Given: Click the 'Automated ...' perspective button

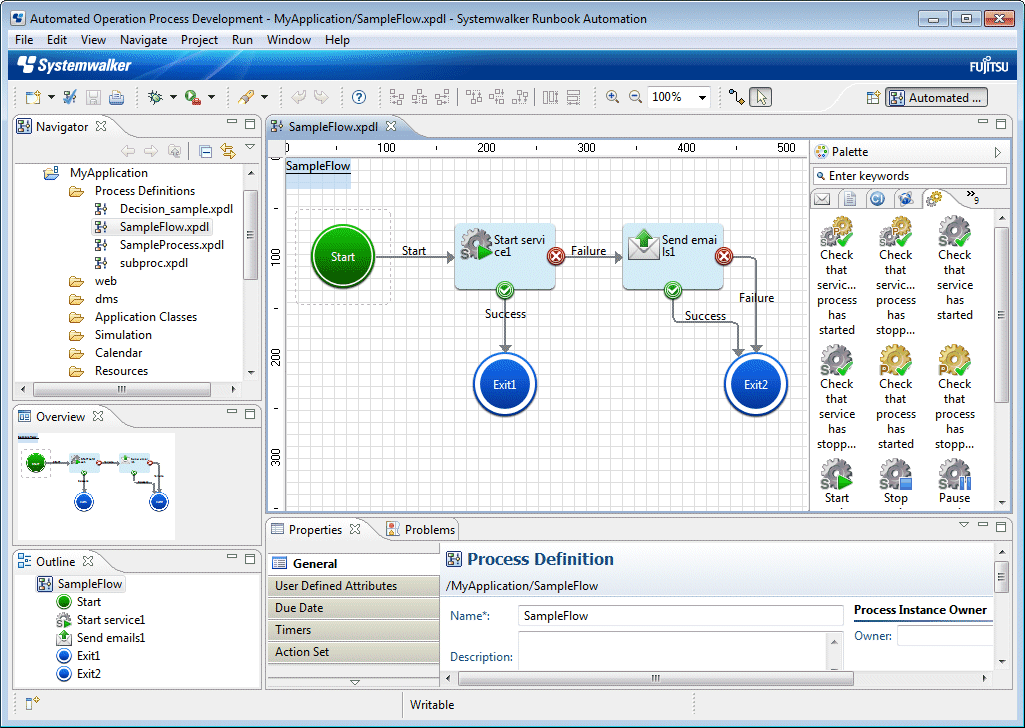Looking at the screenshot, I should coord(937,97).
